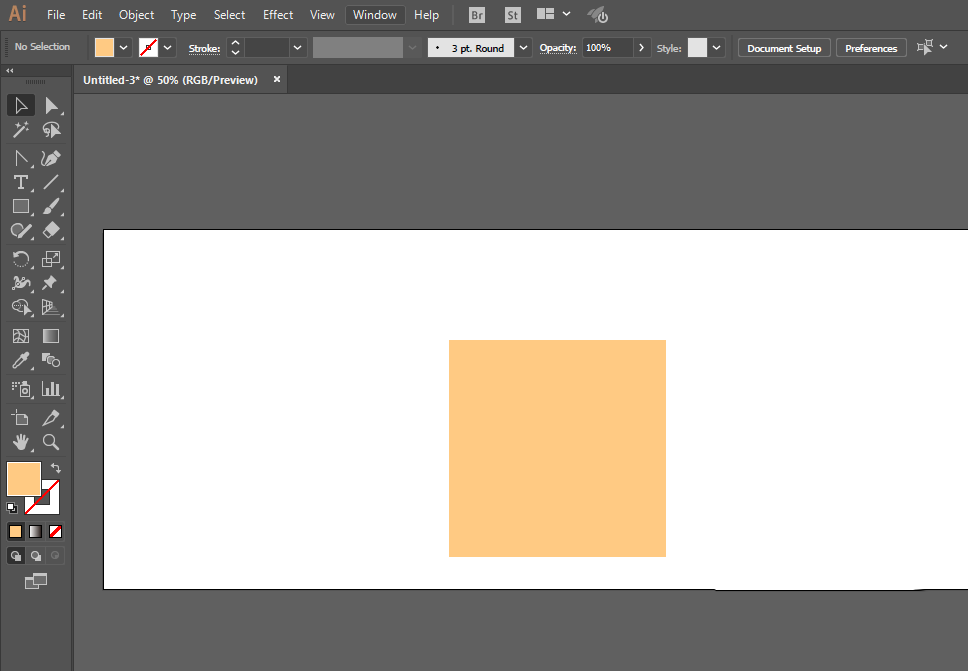Click the orange fill swatch in control bar
This screenshot has width=968, height=671.
(104, 48)
